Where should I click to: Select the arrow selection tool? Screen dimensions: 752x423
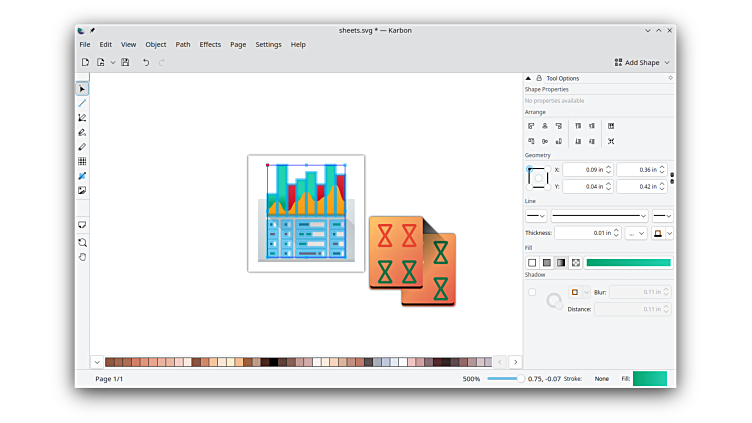pos(82,89)
